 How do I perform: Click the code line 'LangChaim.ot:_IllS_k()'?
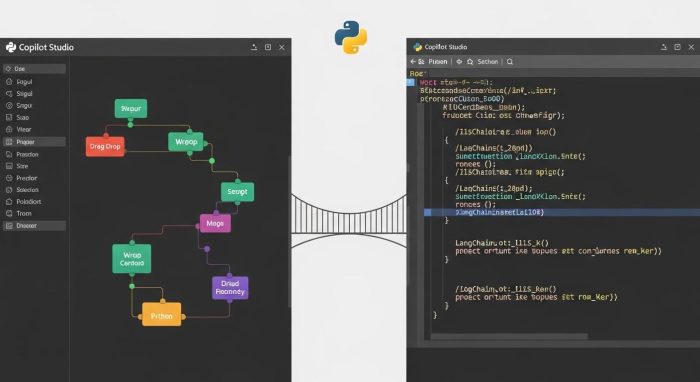tap(502, 243)
